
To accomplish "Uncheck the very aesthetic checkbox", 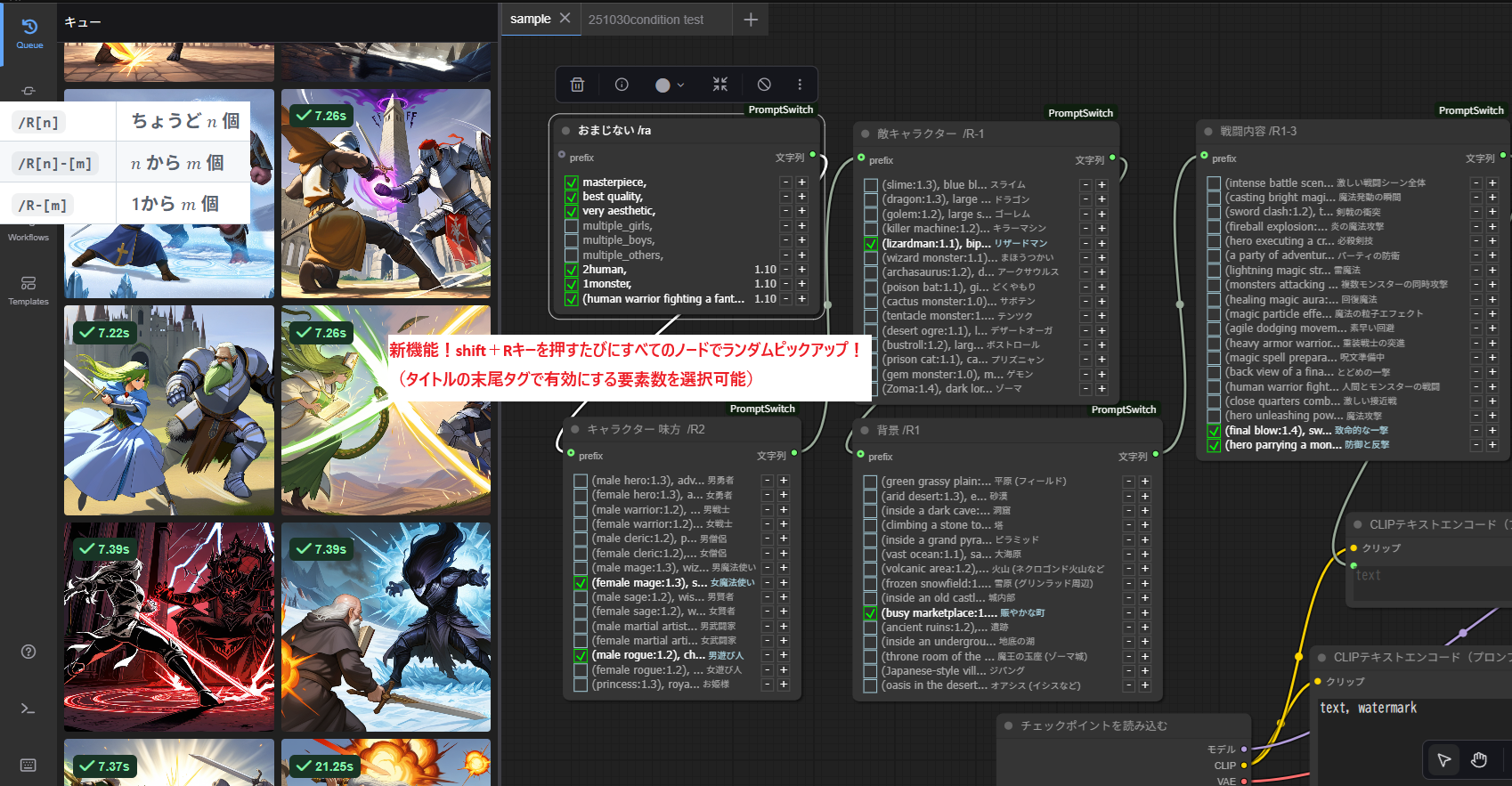I will tap(572, 211).
